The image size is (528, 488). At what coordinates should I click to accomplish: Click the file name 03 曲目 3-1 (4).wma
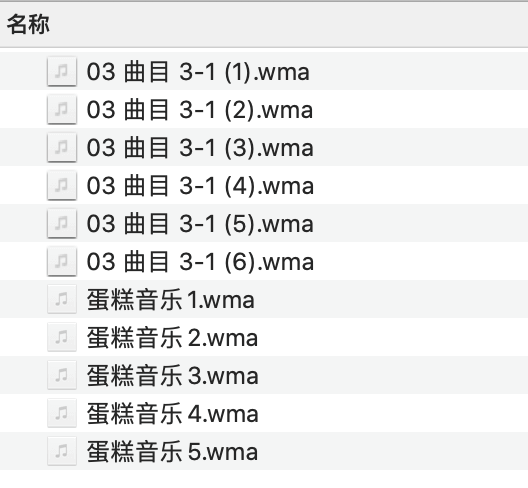(200, 186)
